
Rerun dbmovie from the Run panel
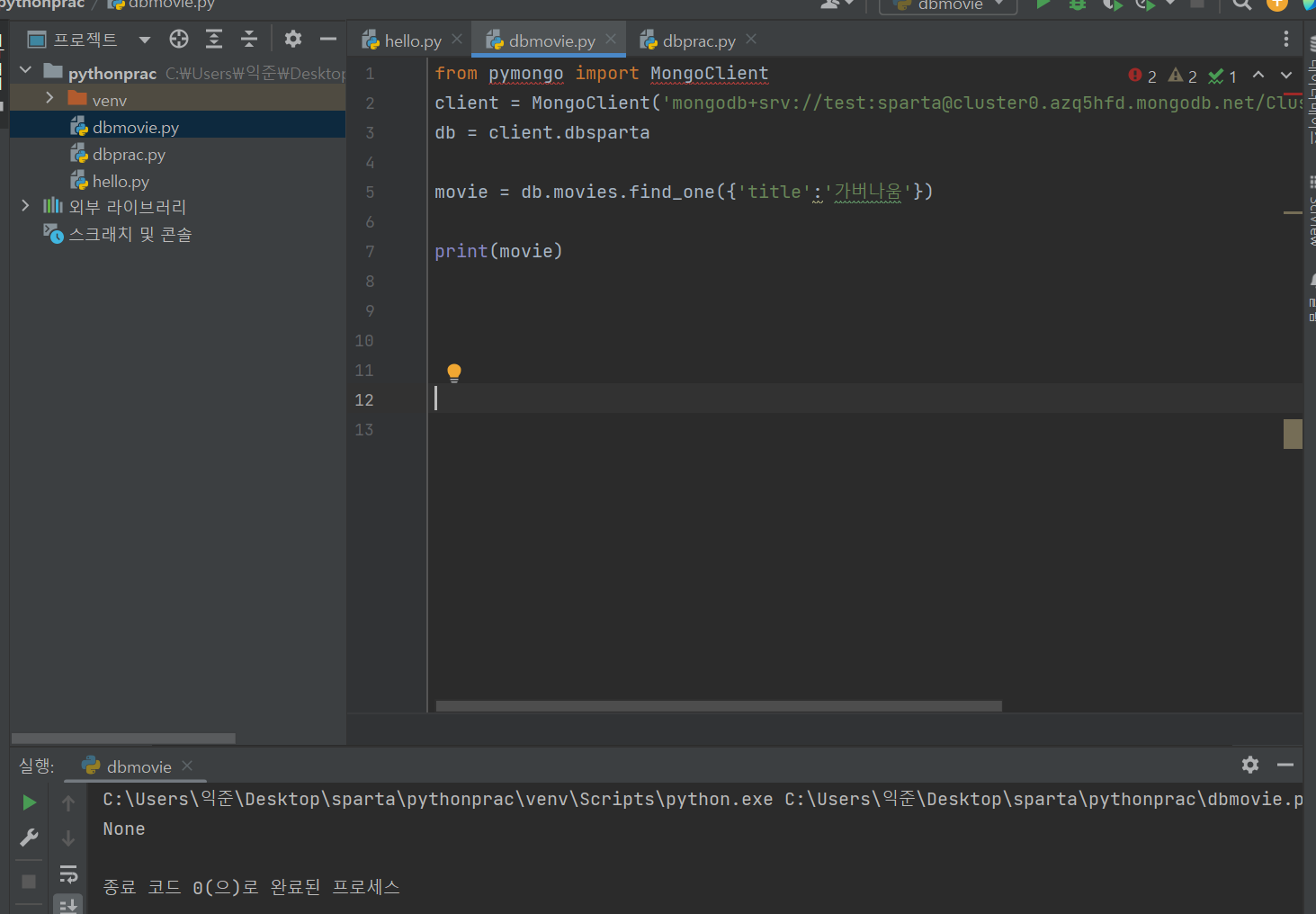29,802
